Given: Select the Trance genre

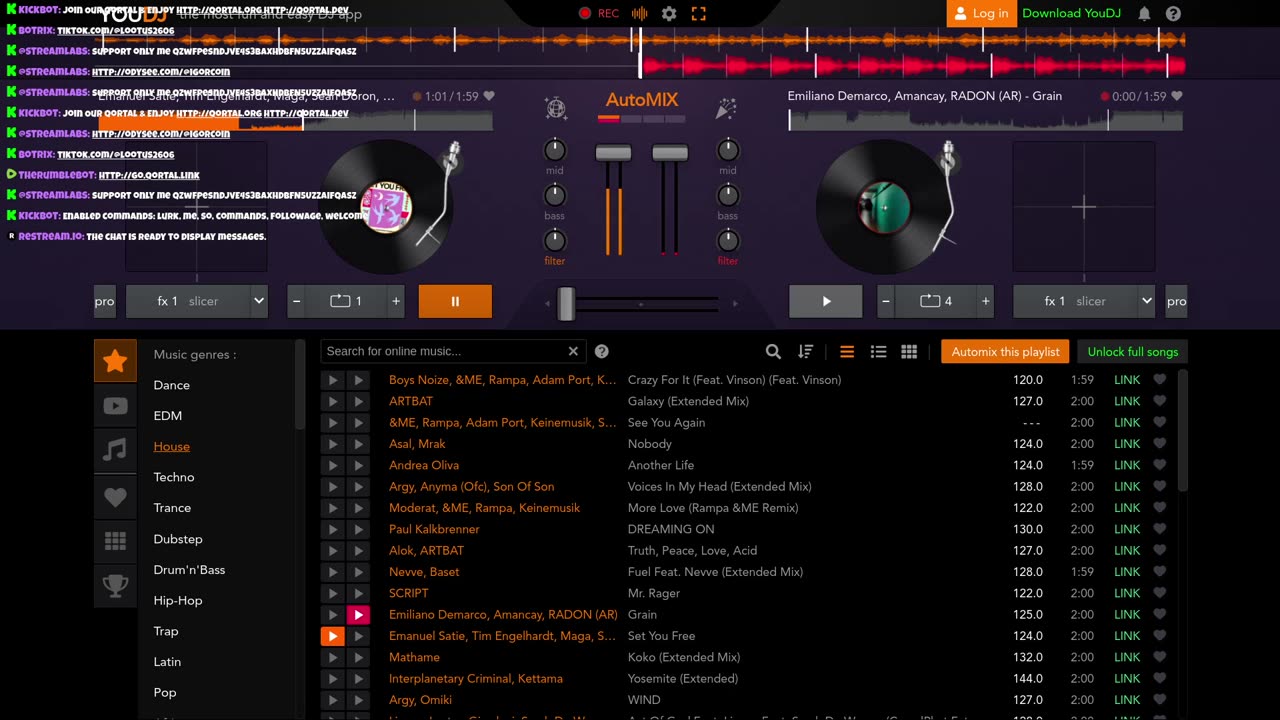Looking at the screenshot, I should tap(172, 508).
